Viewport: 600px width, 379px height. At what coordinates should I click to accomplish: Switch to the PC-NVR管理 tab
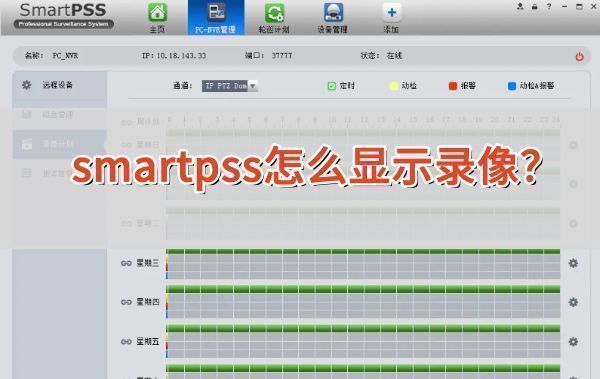pos(216,18)
